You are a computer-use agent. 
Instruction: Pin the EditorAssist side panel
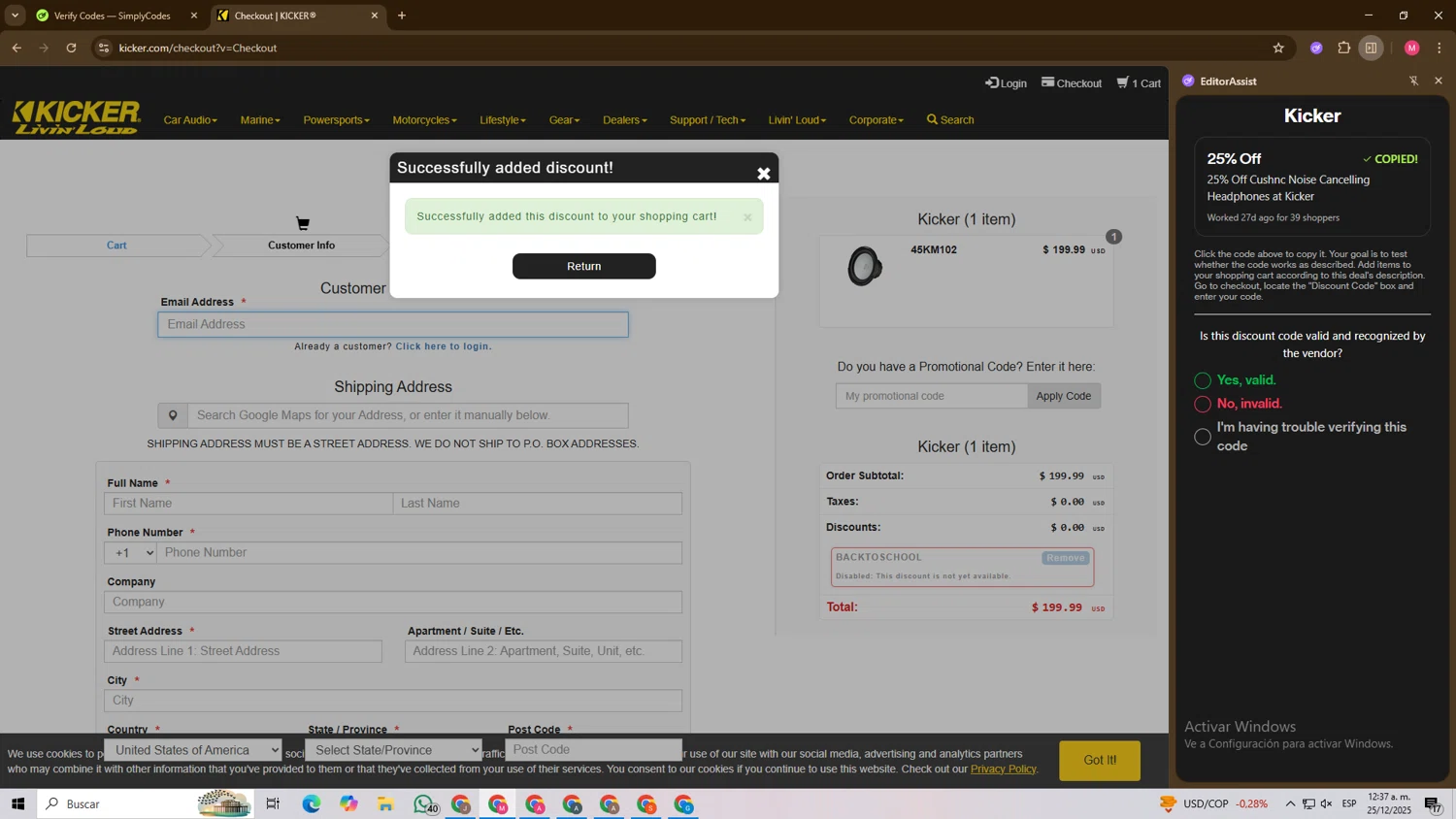pyautogui.click(x=1413, y=82)
